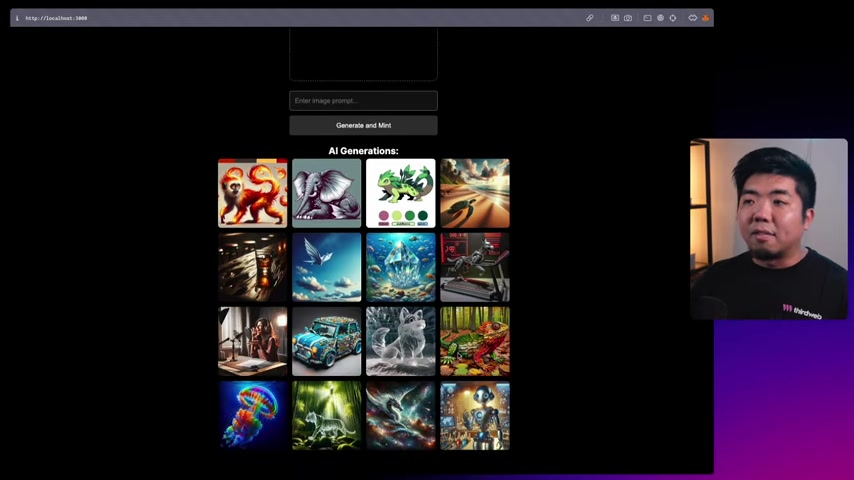Click the site info icon beside the URL
This screenshot has height=480, width=854.
[17, 18]
